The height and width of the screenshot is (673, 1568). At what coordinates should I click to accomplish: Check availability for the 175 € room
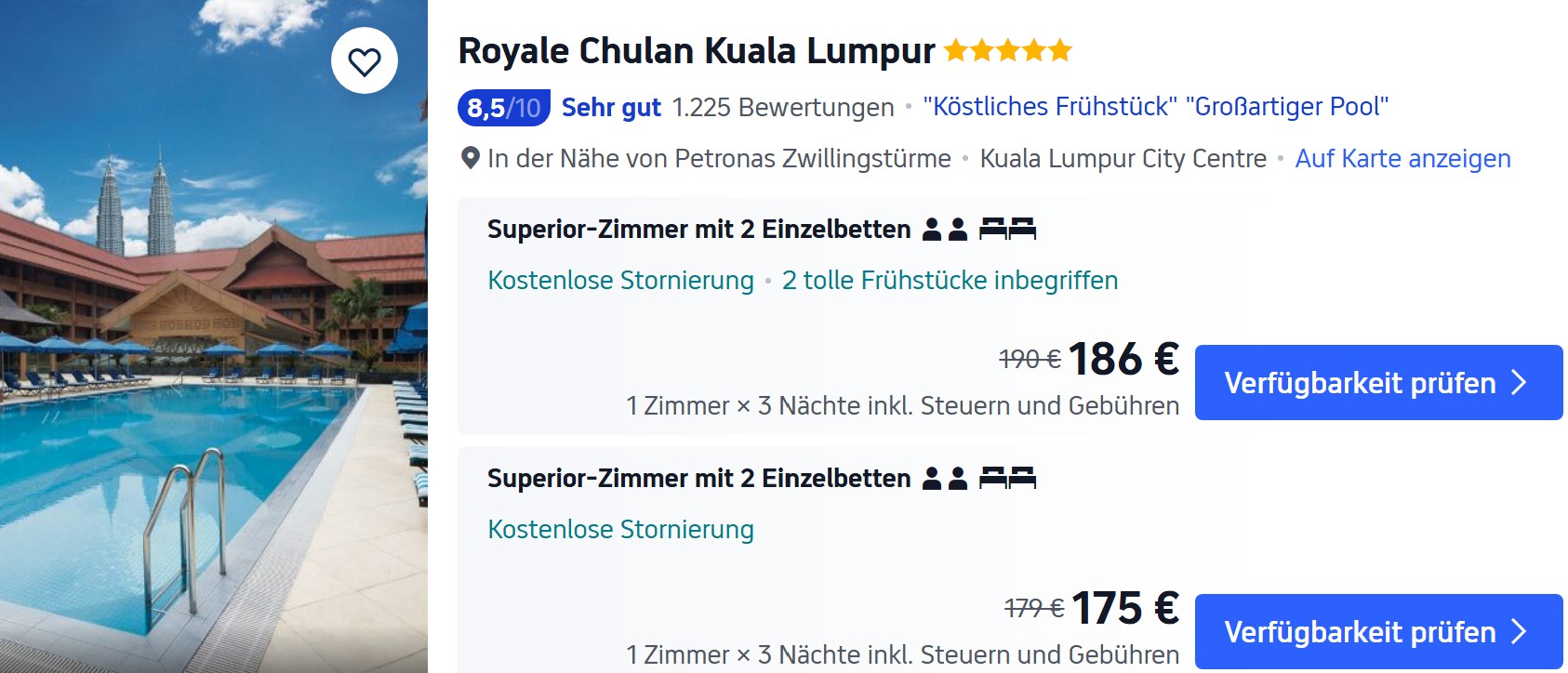[1360, 632]
